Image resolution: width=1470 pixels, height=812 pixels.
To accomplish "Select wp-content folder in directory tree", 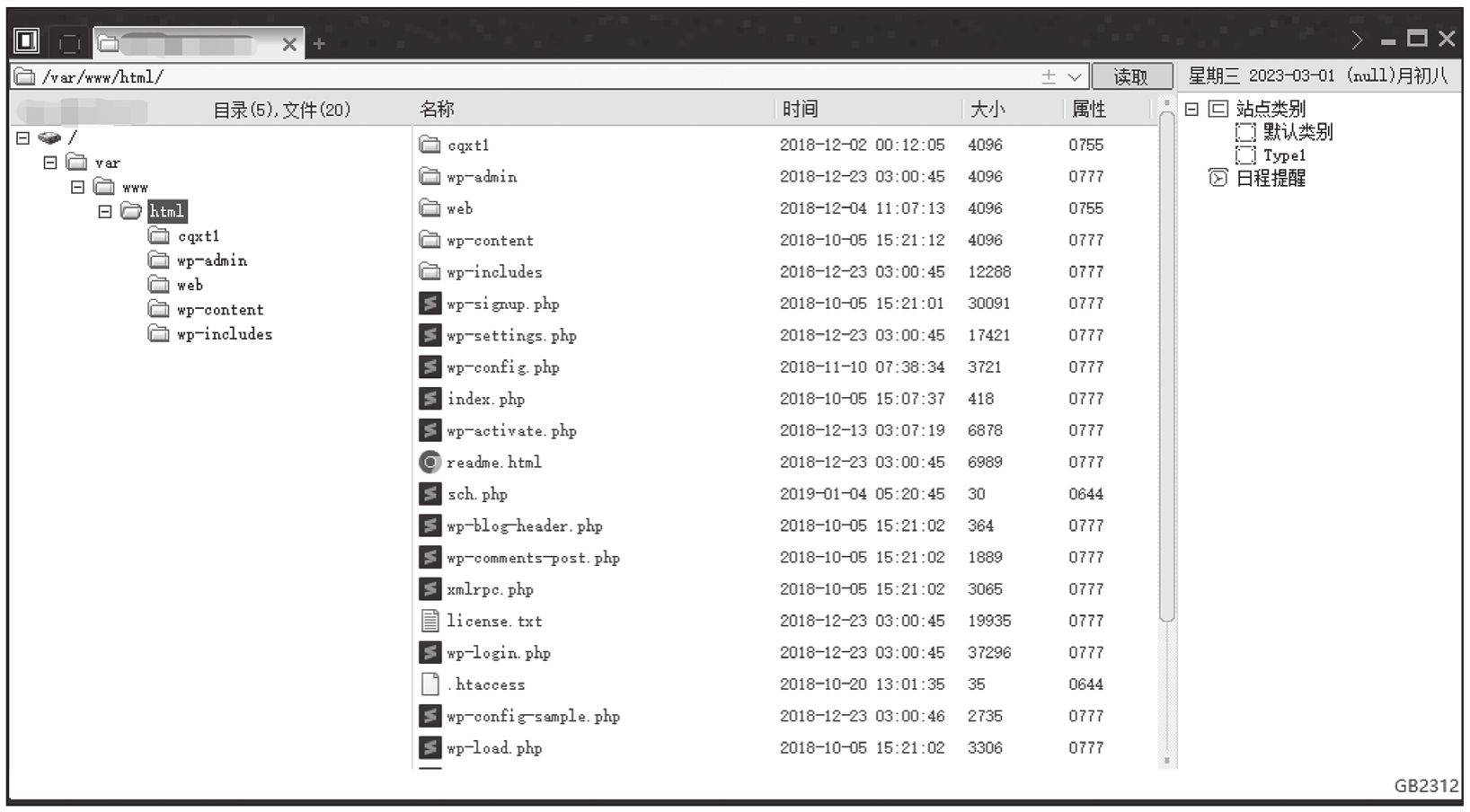I will (220, 310).
